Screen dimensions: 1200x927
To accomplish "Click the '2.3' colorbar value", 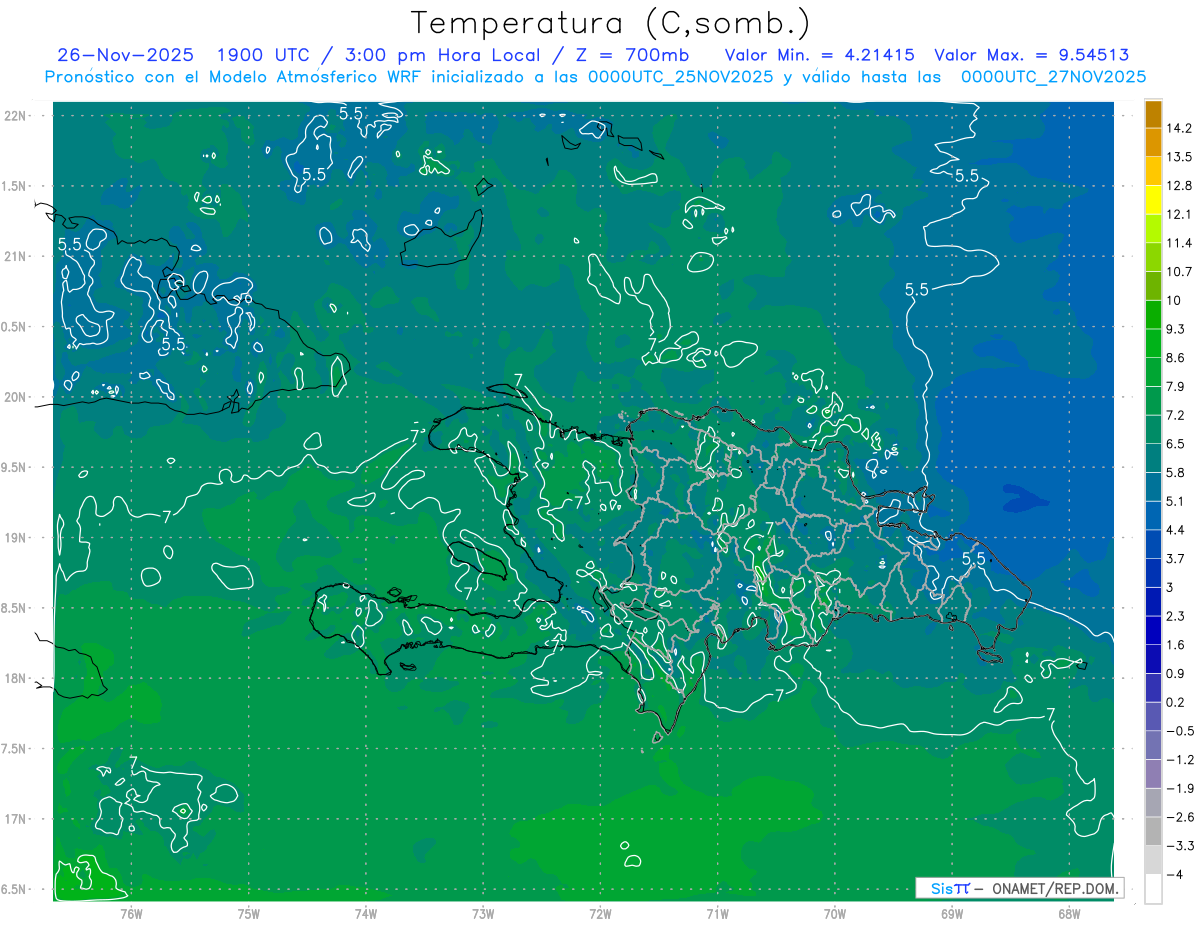I will click(x=1176, y=616).
